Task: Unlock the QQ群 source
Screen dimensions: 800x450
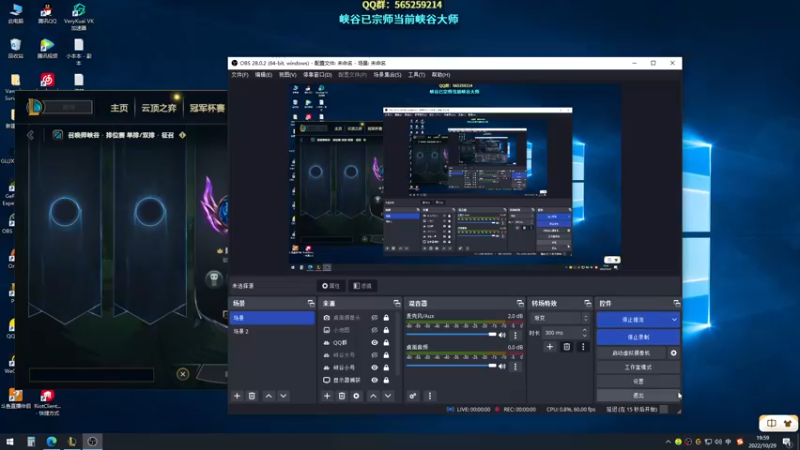Action: 386,343
